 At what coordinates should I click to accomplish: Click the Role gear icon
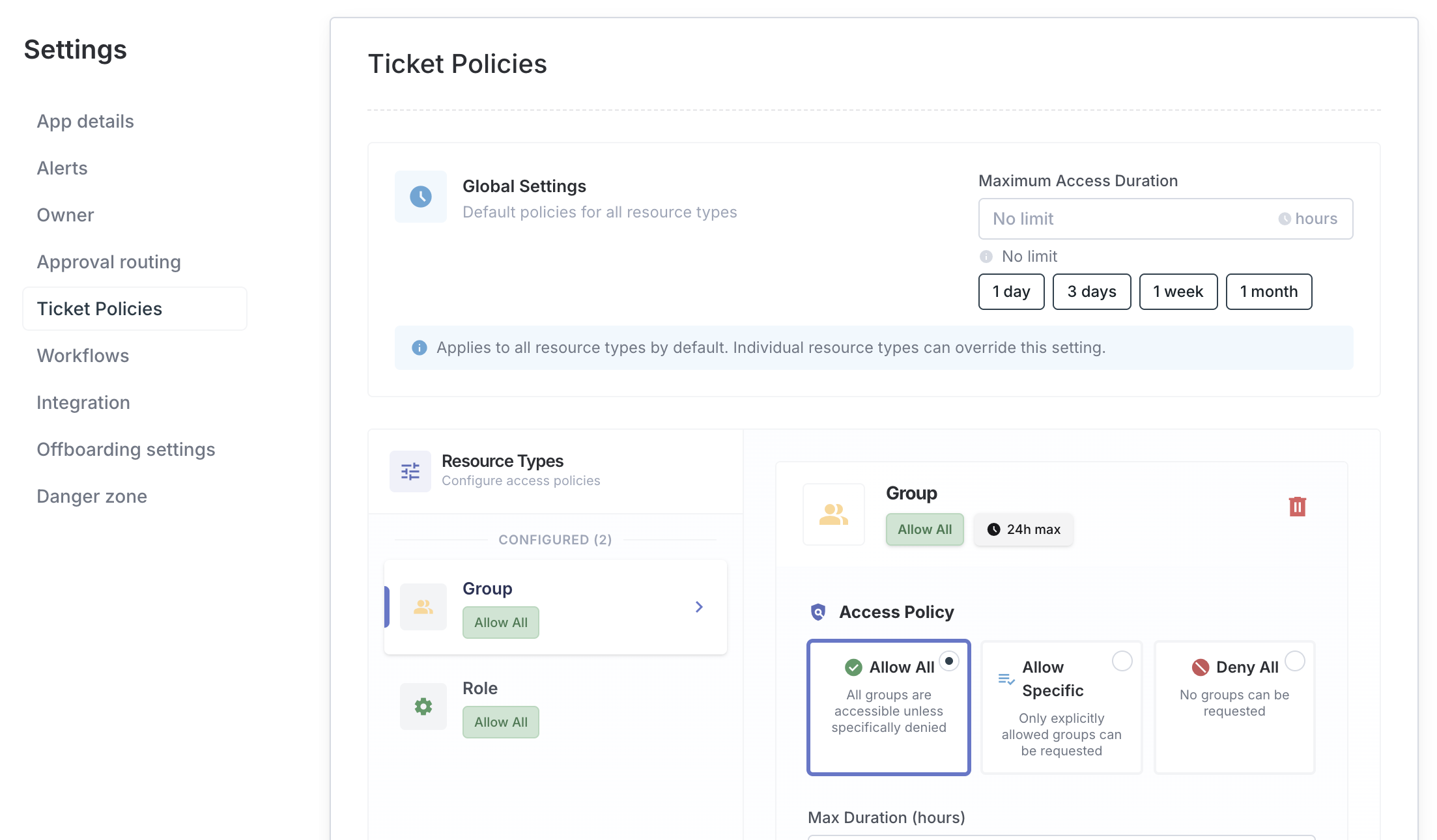pyautogui.click(x=423, y=707)
